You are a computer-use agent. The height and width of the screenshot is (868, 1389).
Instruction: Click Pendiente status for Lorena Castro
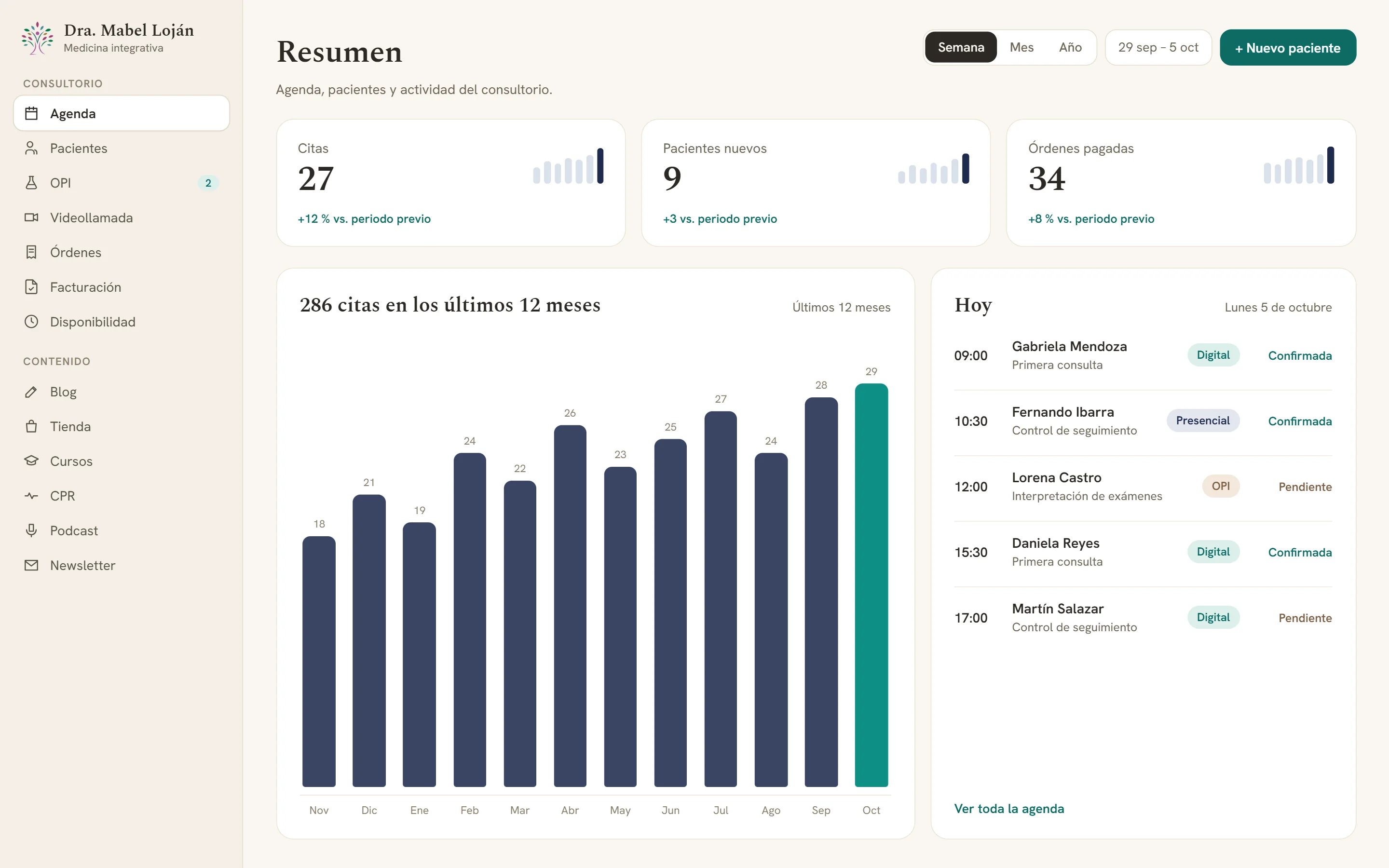click(x=1305, y=487)
